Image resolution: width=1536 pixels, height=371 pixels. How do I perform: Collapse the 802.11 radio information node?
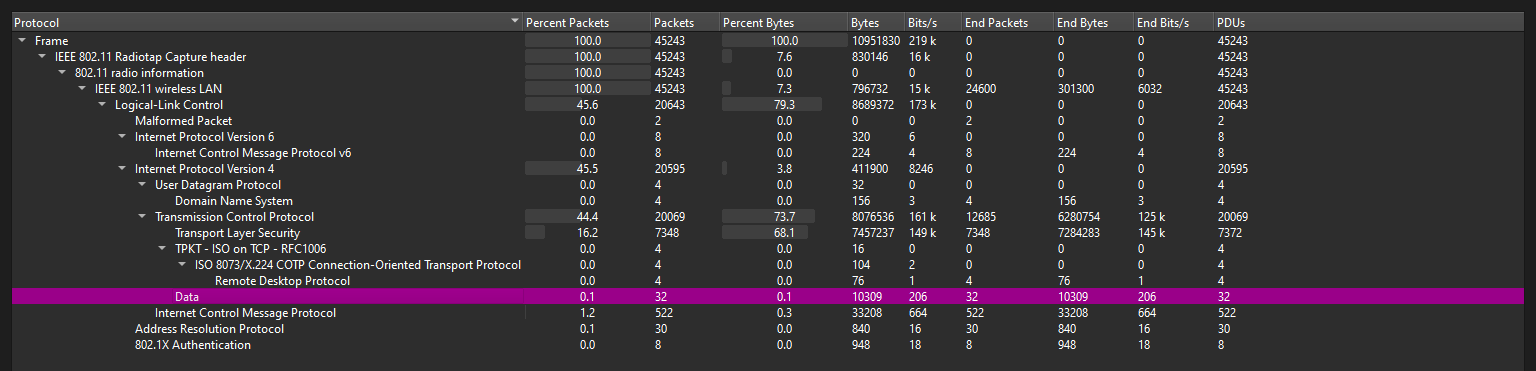coord(62,73)
